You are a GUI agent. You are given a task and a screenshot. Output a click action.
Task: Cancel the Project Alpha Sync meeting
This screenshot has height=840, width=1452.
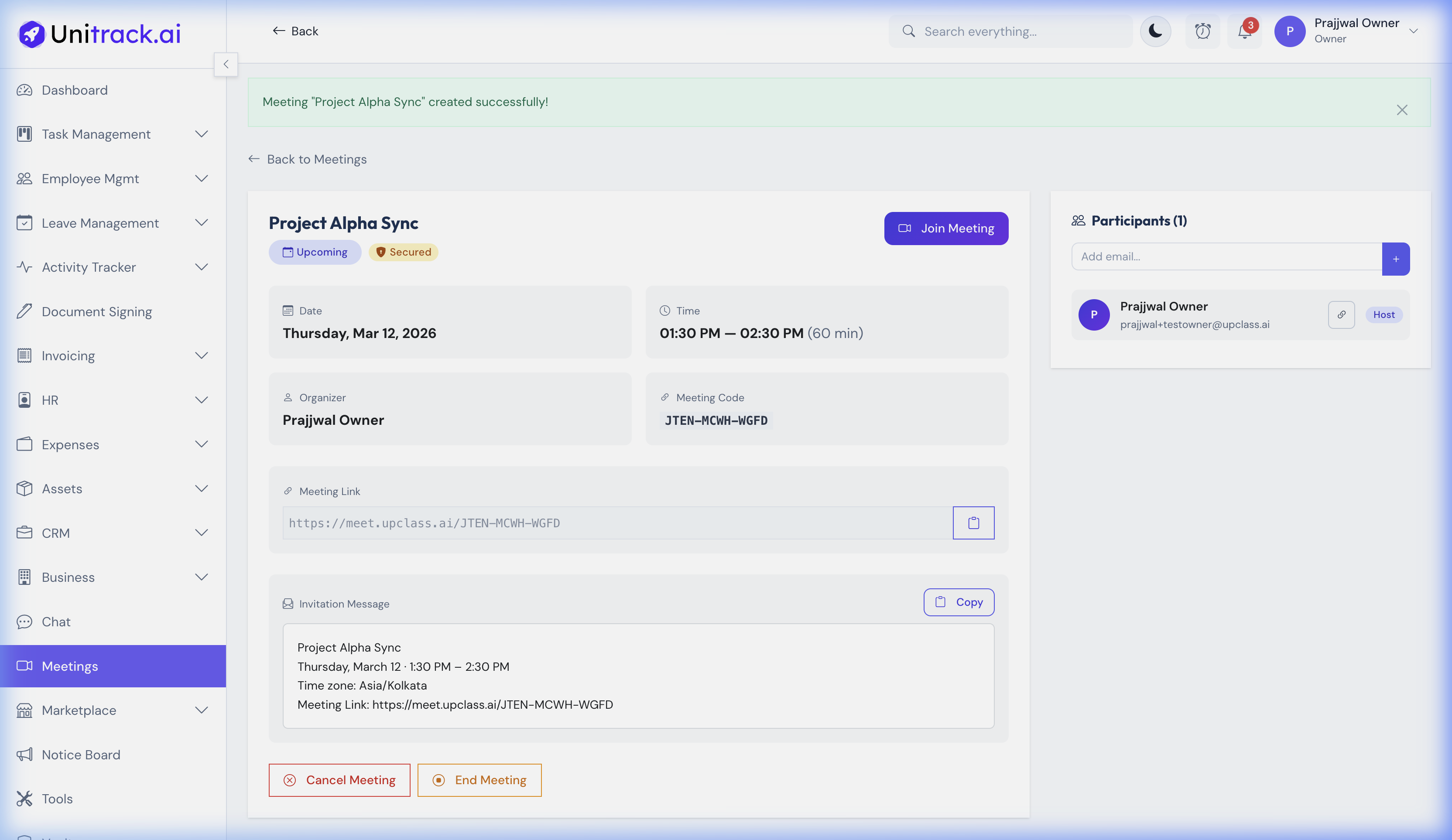(x=339, y=780)
